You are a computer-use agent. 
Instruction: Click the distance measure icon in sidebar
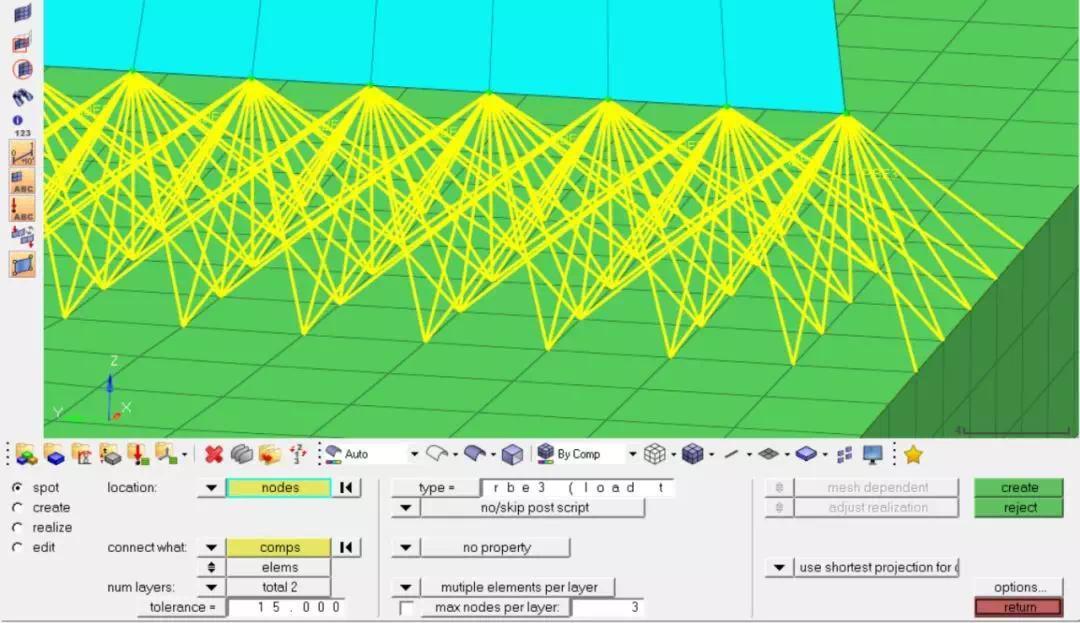(x=22, y=153)
